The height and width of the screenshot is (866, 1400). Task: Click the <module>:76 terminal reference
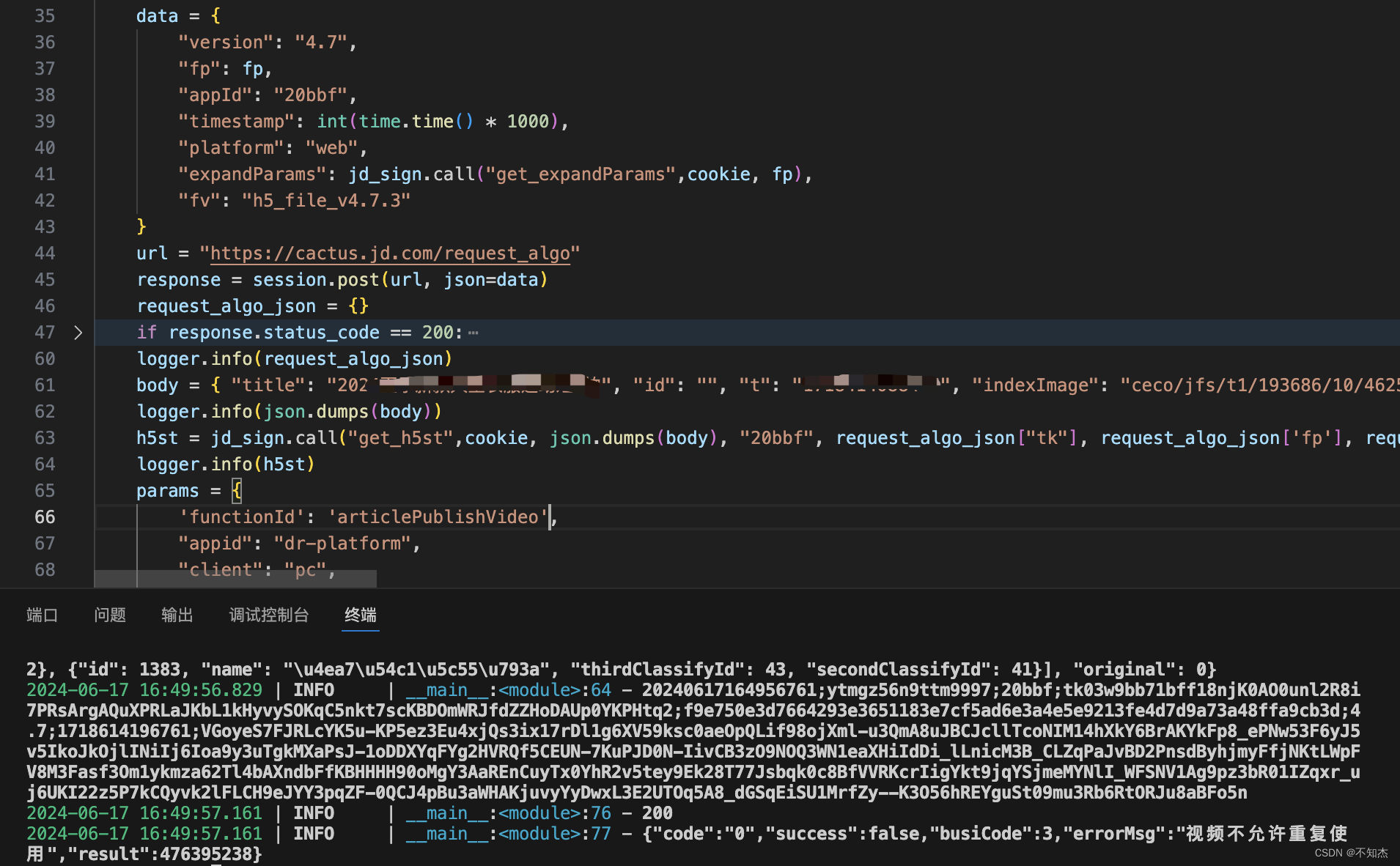click(555, 813)
